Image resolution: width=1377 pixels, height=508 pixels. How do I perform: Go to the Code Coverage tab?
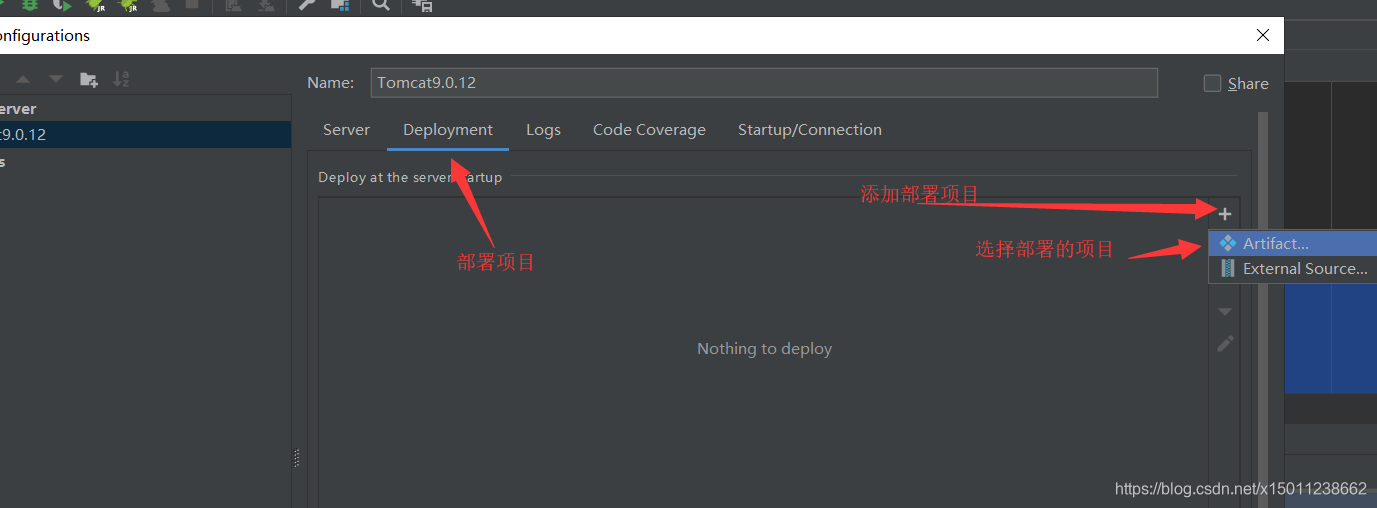click(x=649, y=130)
